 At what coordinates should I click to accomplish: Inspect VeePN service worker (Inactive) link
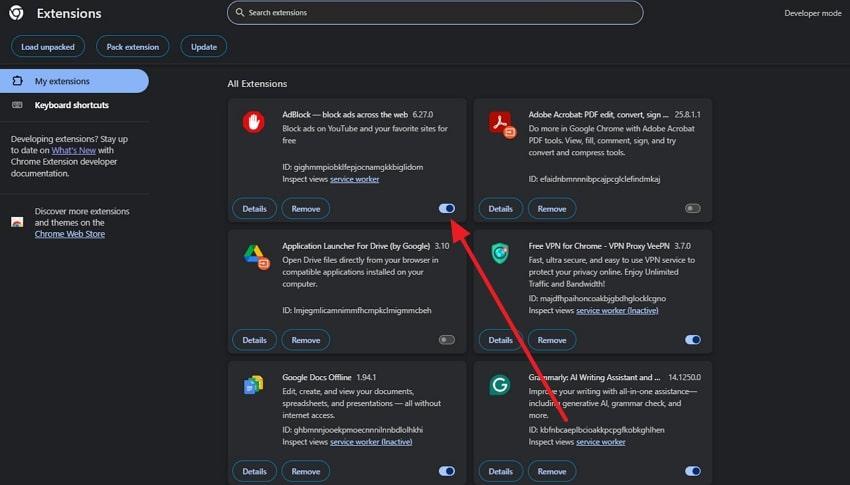coord(617,311)
